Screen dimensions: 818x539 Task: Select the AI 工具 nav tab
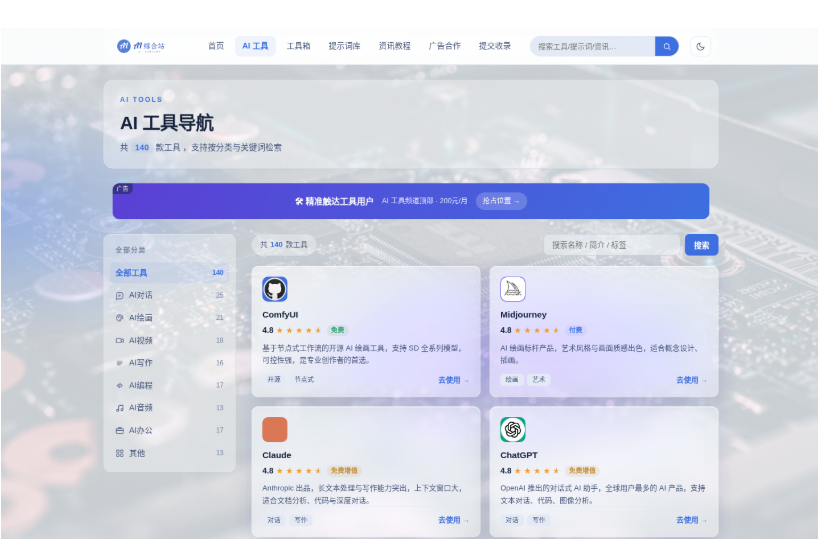[x=255, y=46]
